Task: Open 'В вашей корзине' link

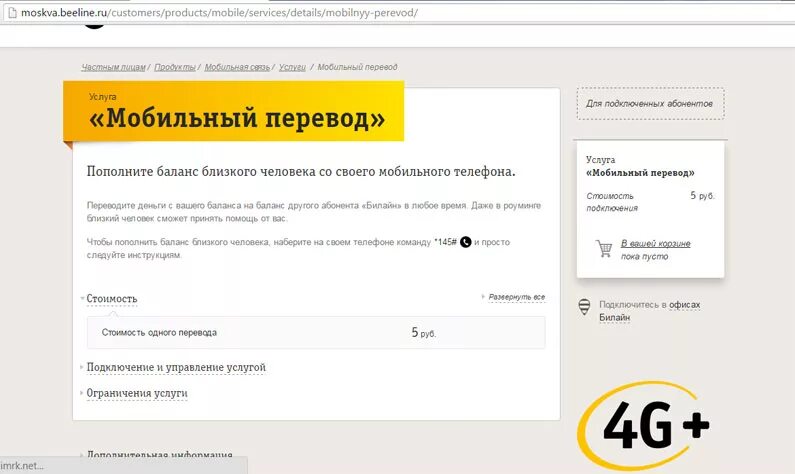Action: click(656, 243)
